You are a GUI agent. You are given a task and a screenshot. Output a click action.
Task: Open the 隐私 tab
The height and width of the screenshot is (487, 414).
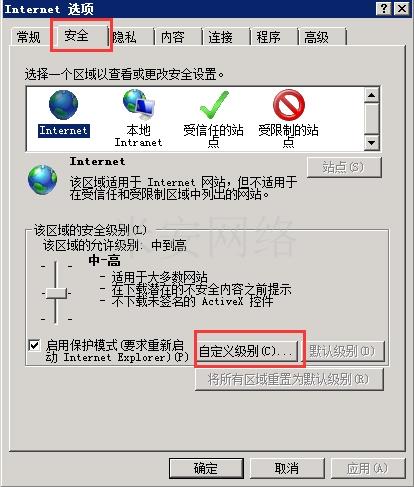[x=125, y=37]
